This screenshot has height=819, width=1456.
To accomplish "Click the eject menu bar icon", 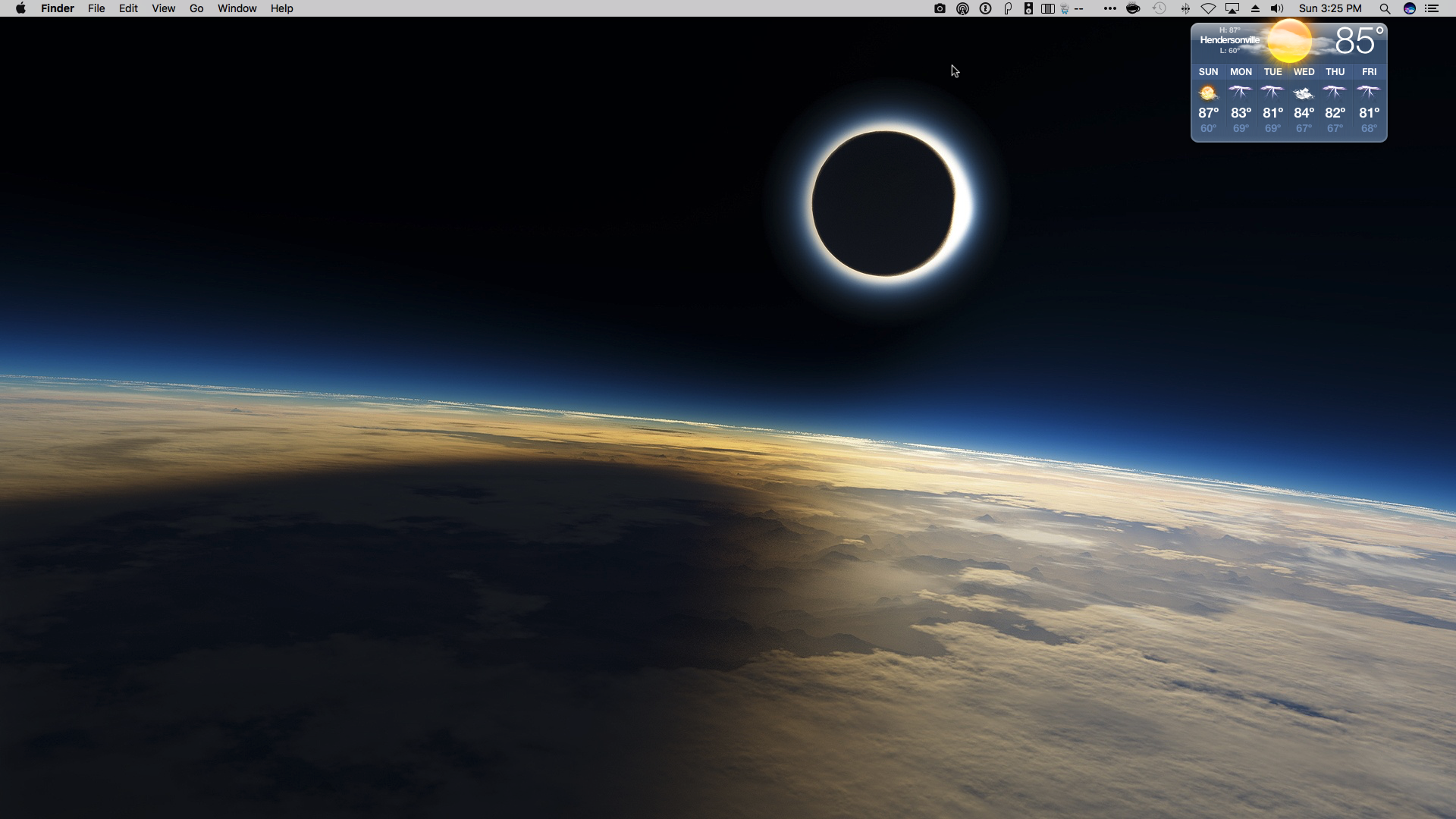I will (1255, 8).
